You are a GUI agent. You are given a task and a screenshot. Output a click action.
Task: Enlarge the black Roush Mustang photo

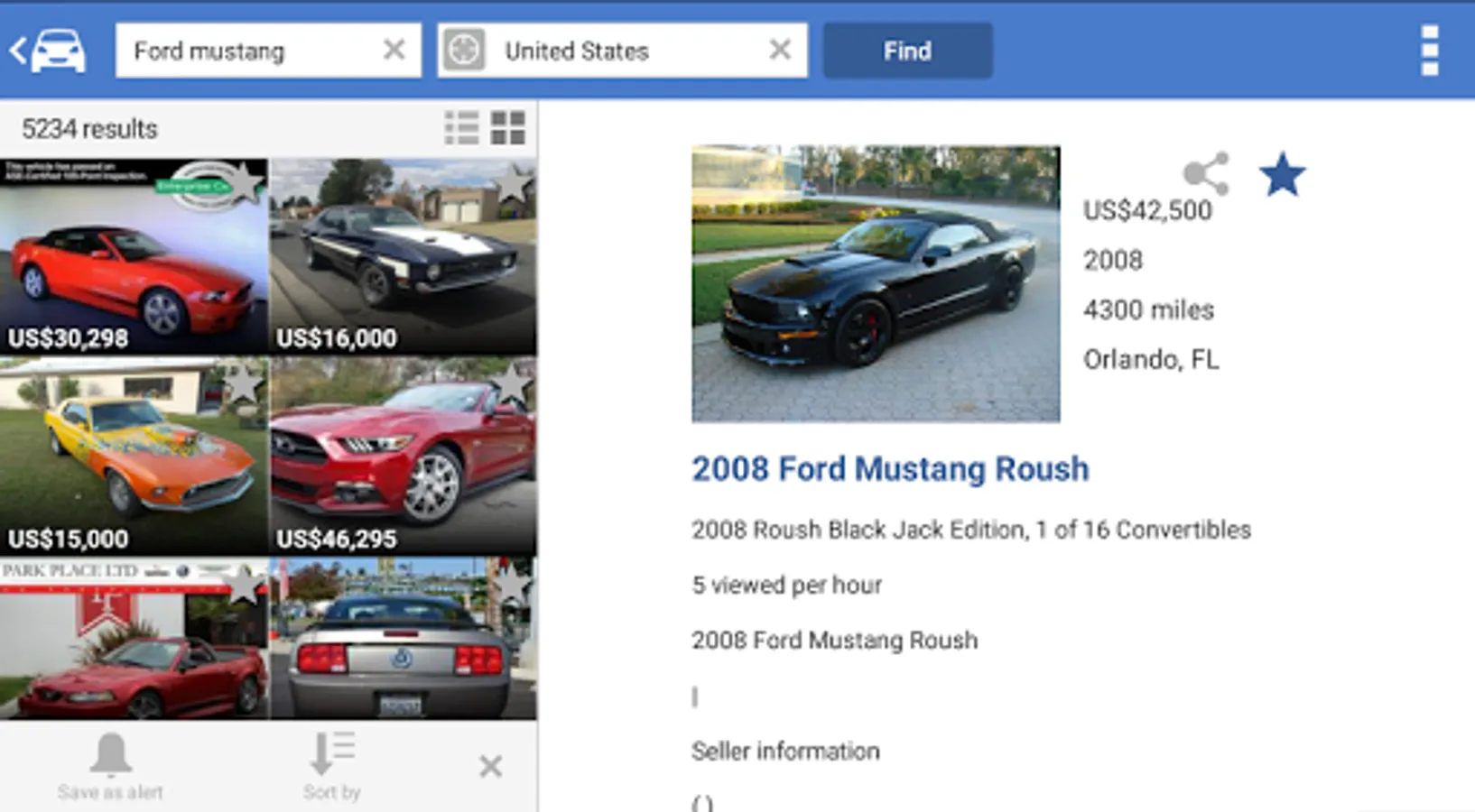tap(876, 284)
